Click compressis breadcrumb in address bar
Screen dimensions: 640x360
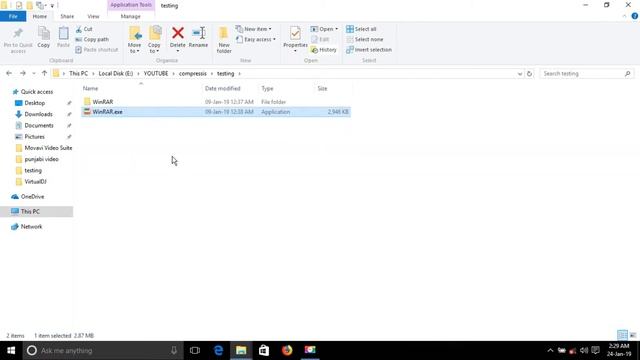(193, 73)
